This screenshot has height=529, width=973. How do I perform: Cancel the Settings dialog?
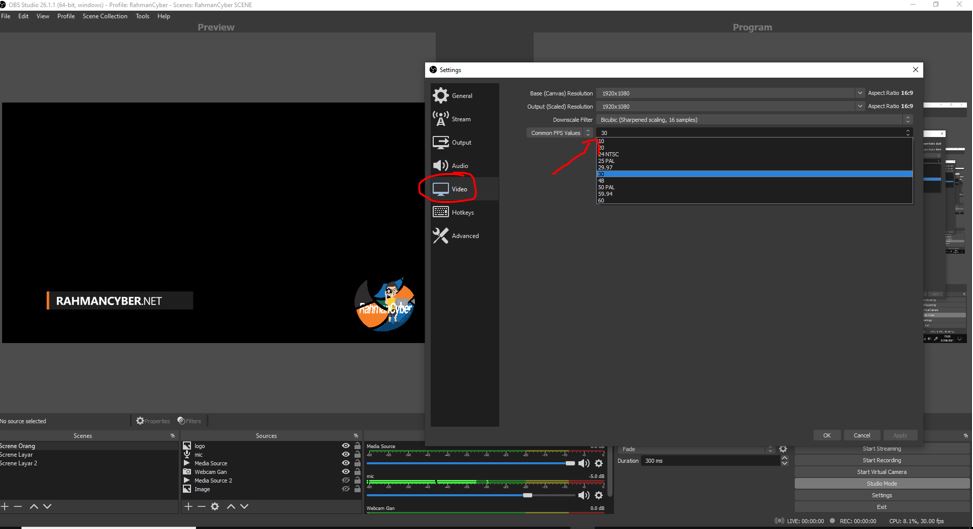pos(862,435)
